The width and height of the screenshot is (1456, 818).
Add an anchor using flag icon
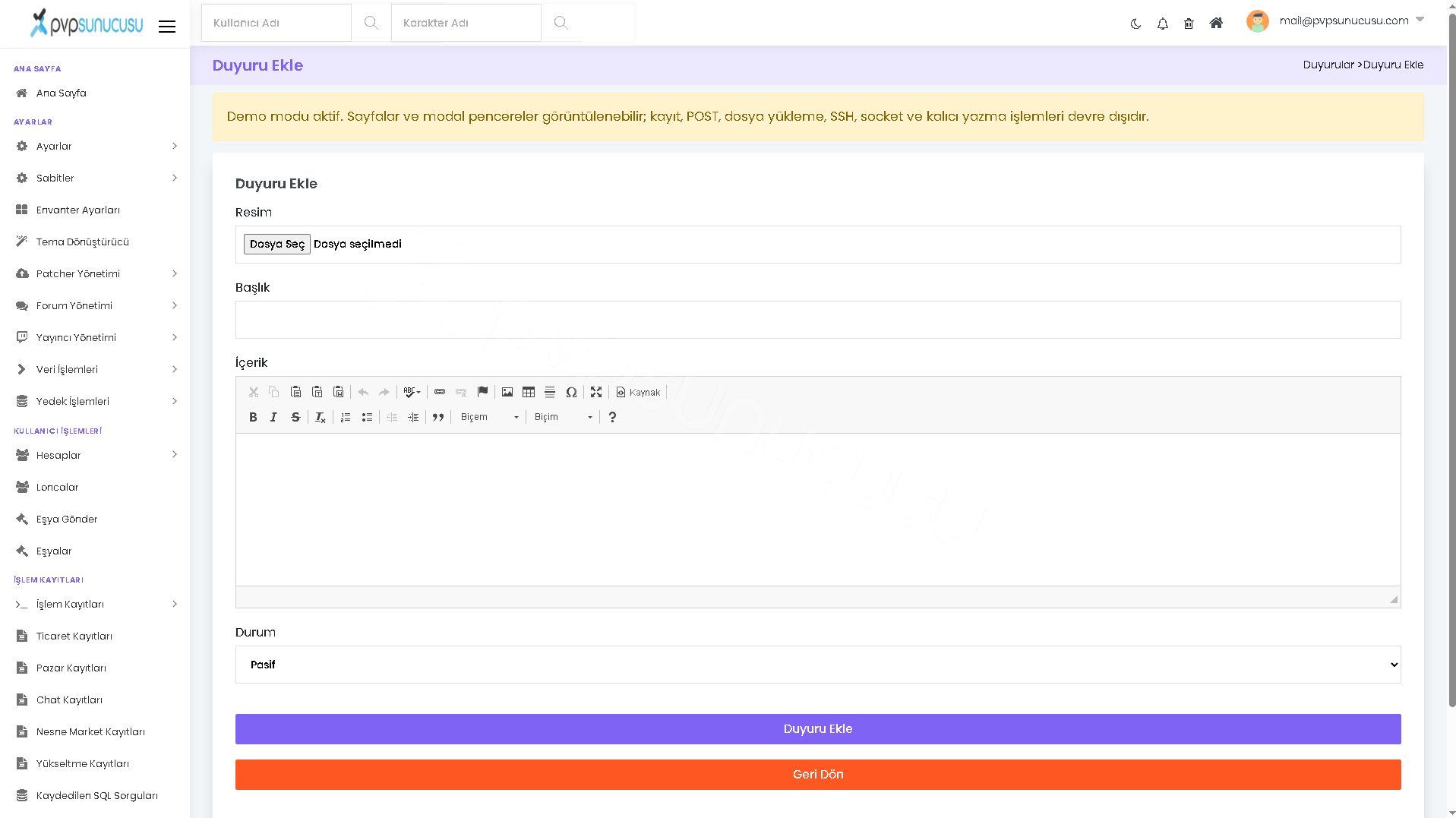pyautogui.click(x=482, y=392)
